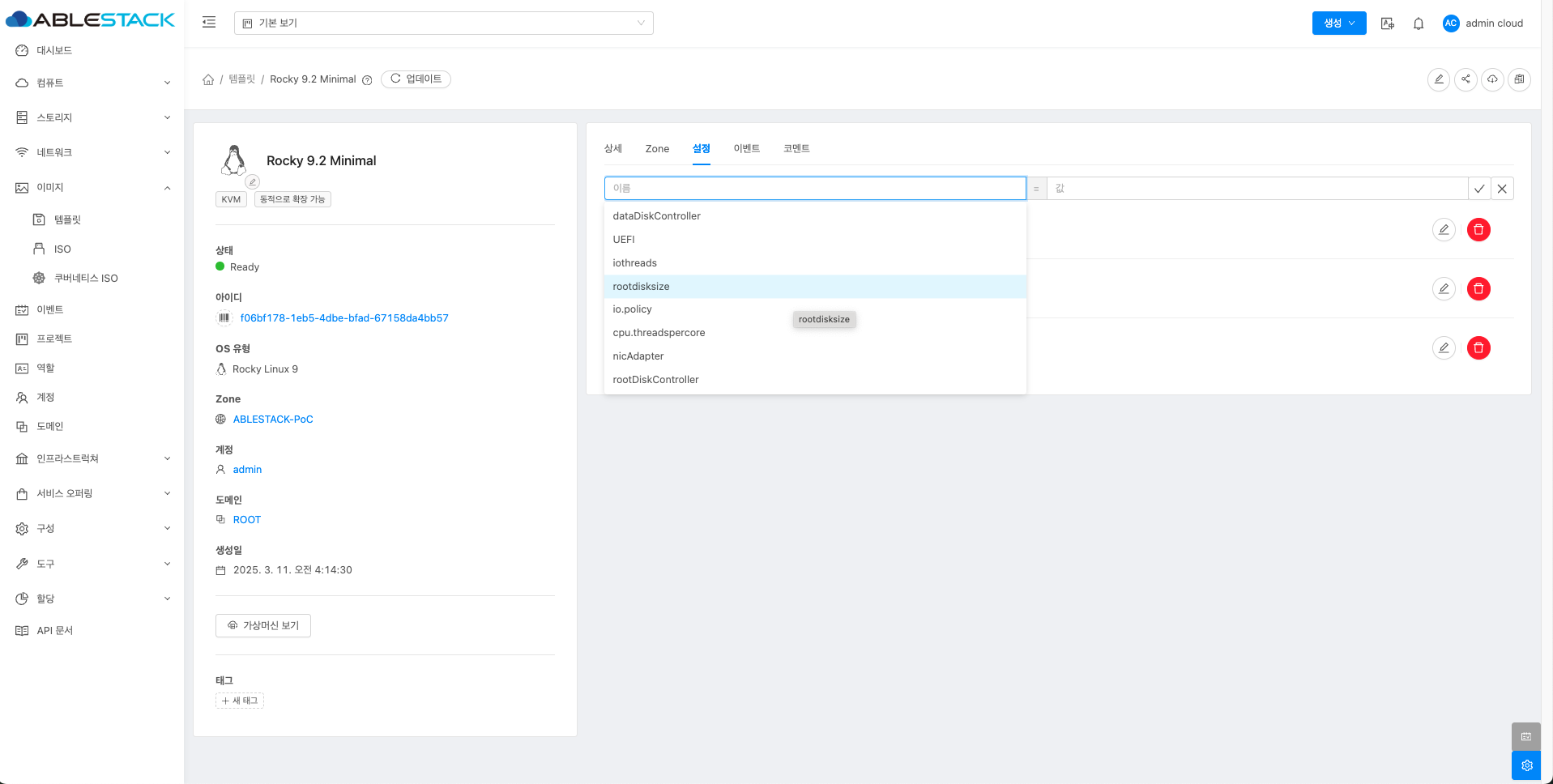Click the 가상머신 보기 button
Viewport: 1553px width, 784px height.
(263, 625)
